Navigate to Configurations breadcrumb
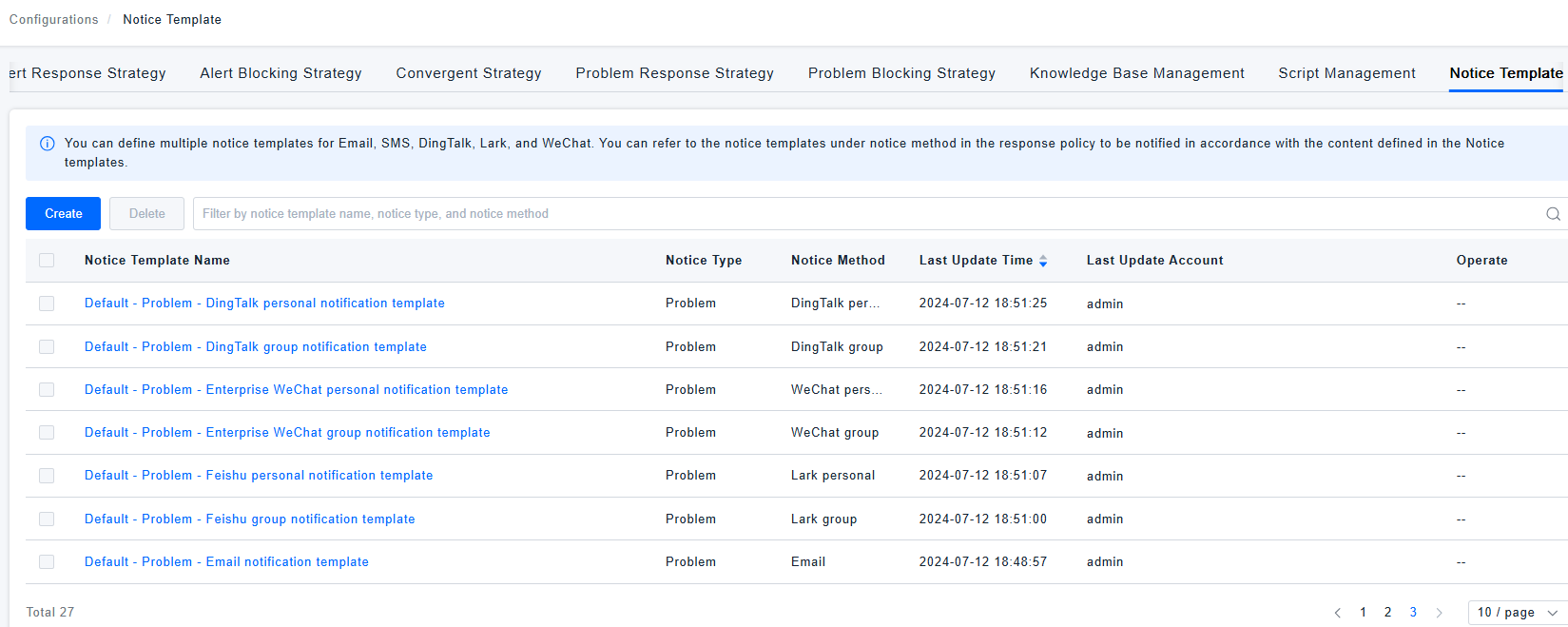 click(x=54, y=20)
